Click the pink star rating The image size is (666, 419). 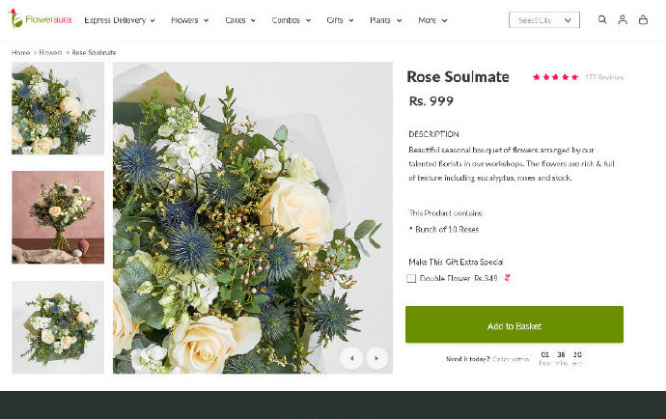pyautogui.click(x=555, y=77)
